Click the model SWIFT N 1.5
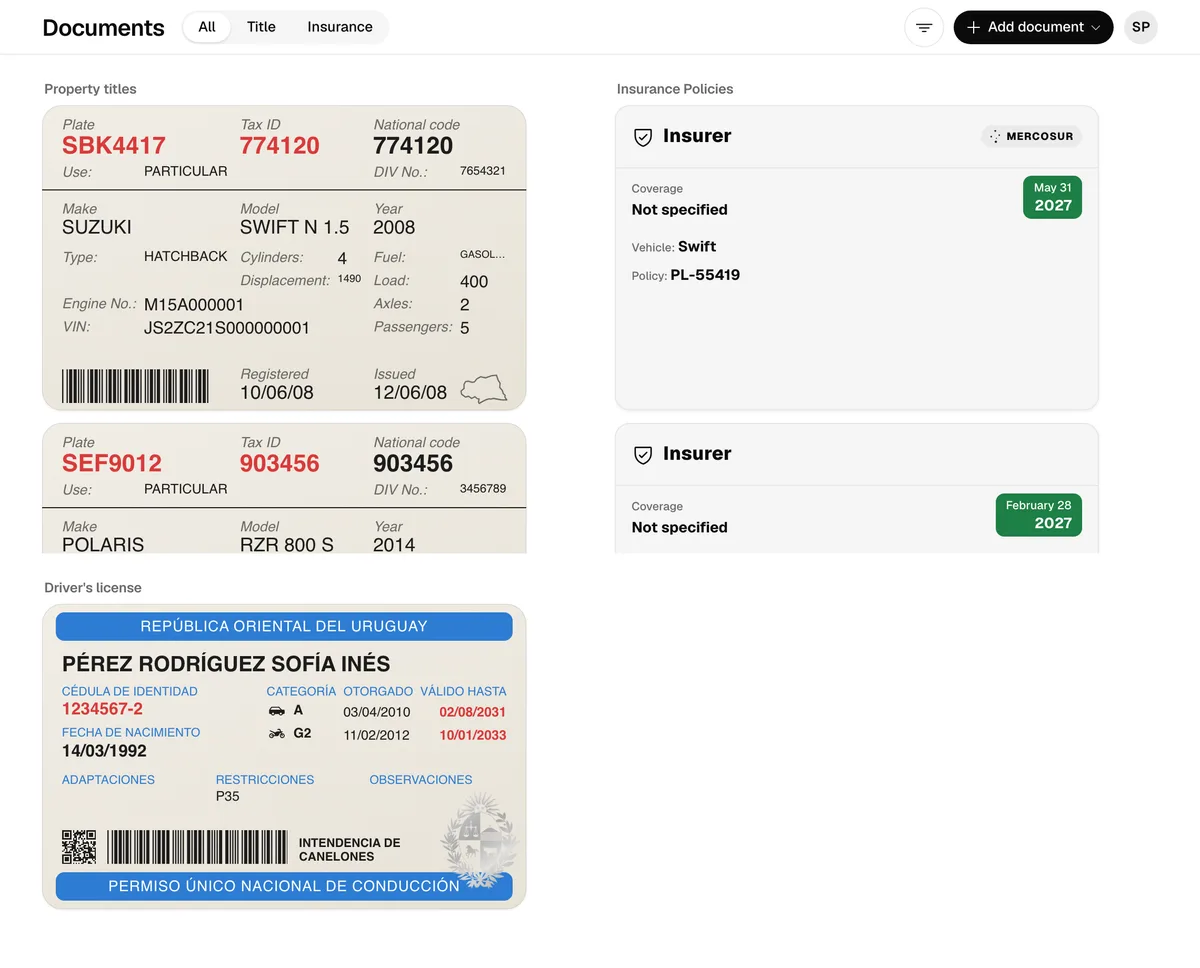Screen dimensions: 1200x968 coord(295,227)
